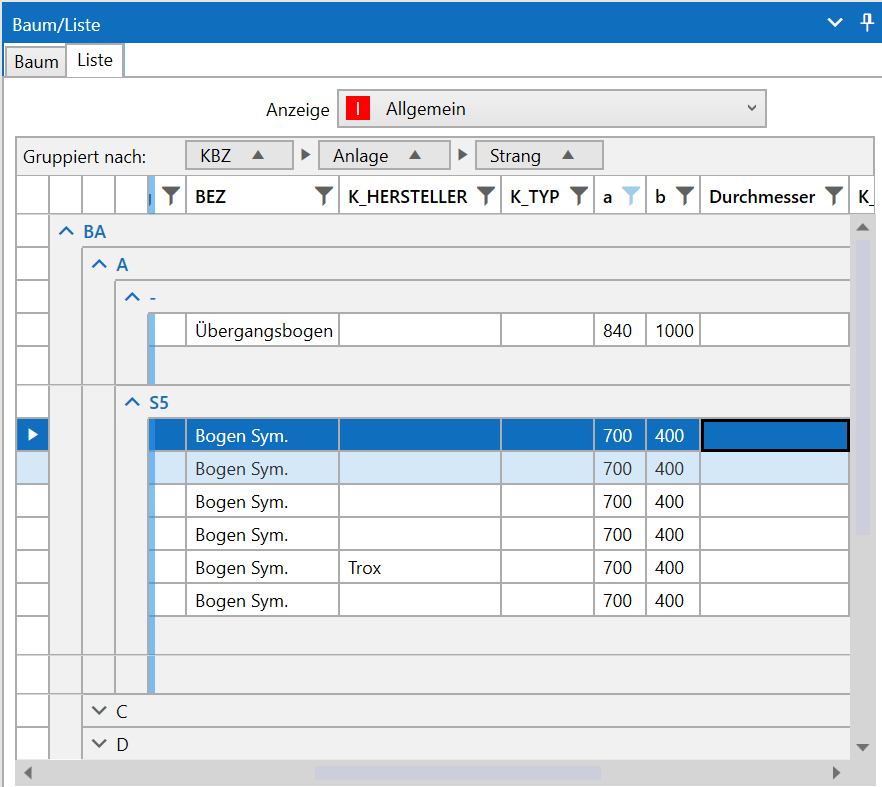Viewport: 882px width, 787px height.
Task: Open the filter for the BEZ column
Action: pyautogui.click(x=323, y=196)
